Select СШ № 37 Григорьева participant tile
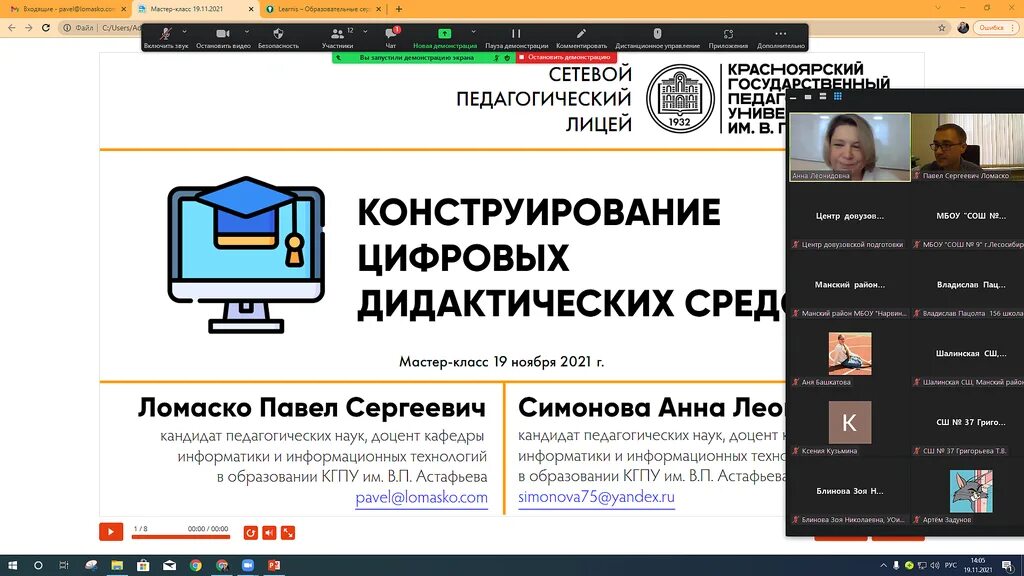The height and width of the screenshot is (576, 1024). pyautogui.click(x=968, y=423)
